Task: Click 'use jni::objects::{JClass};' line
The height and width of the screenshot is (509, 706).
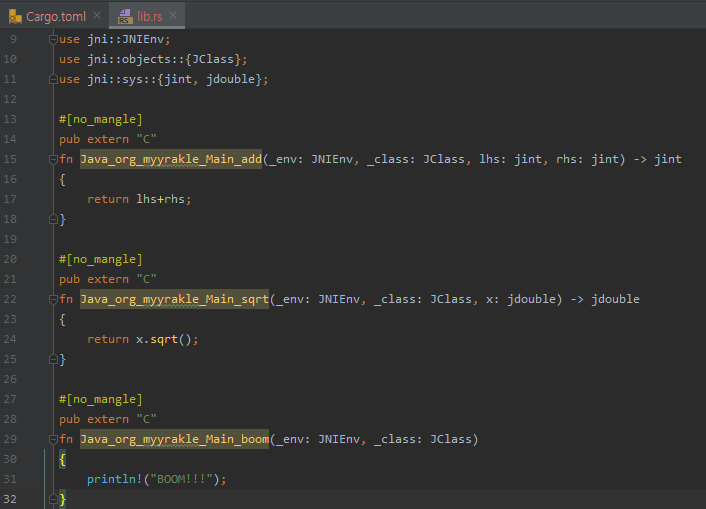Action: pyautogui.click(x=153, y=59)
